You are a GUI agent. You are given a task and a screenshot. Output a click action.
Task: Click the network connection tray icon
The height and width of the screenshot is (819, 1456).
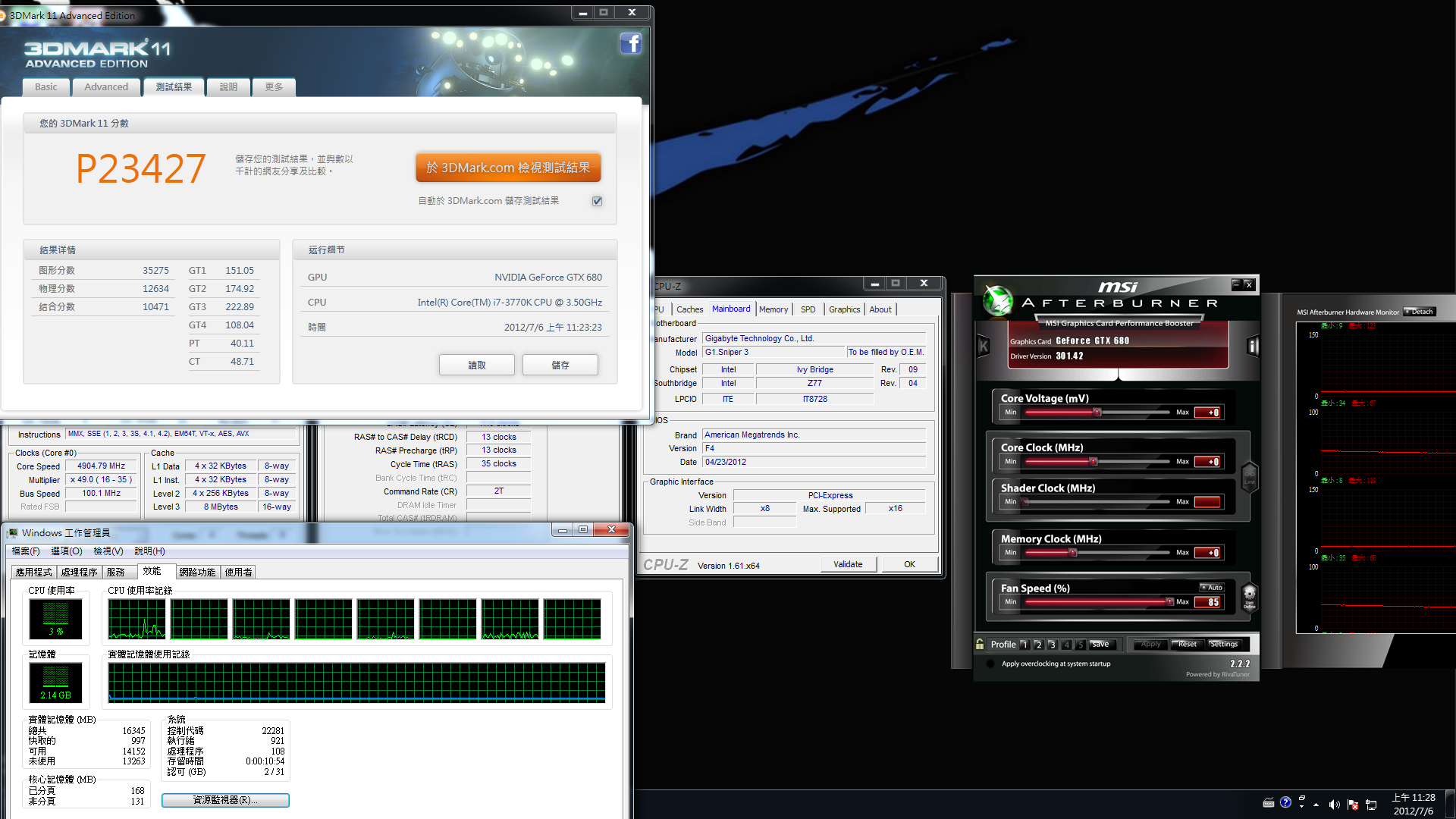[x=1371, y=805]
